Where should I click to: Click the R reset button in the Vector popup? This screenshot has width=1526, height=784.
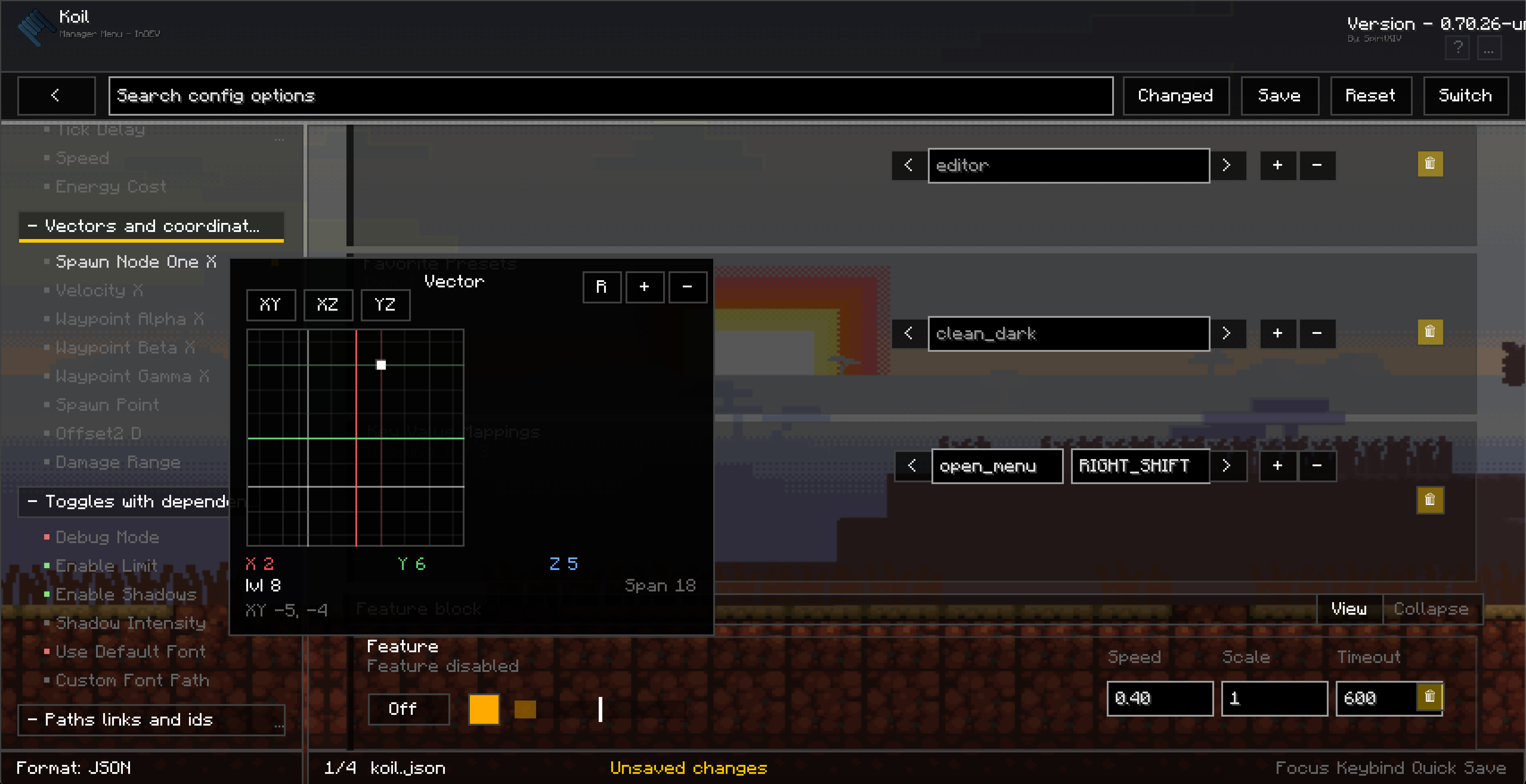click(x=602, y=287)
